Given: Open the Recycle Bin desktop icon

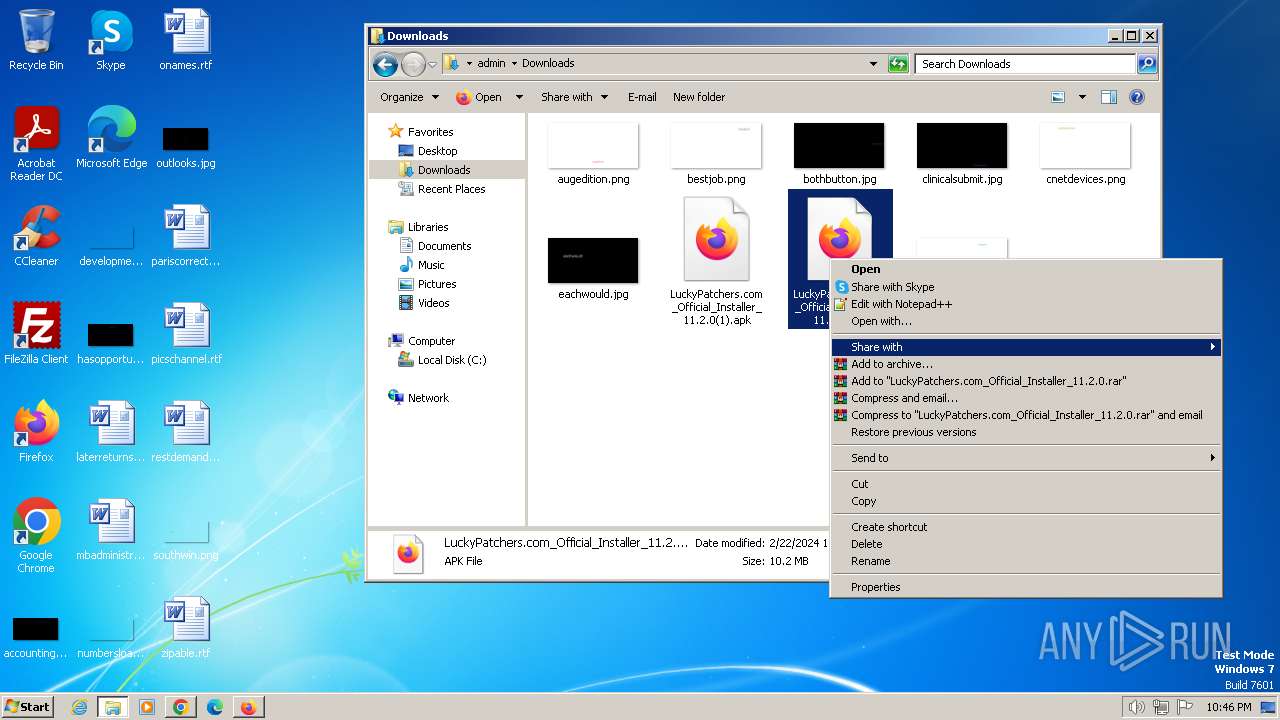Looking at the screenshot, I should tap(36, 40).
